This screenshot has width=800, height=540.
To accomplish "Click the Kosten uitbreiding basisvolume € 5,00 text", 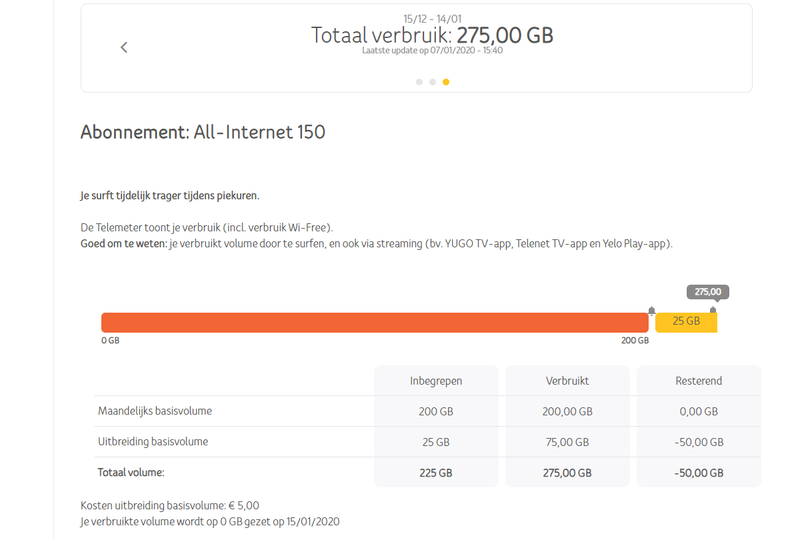I will [170, 506].
